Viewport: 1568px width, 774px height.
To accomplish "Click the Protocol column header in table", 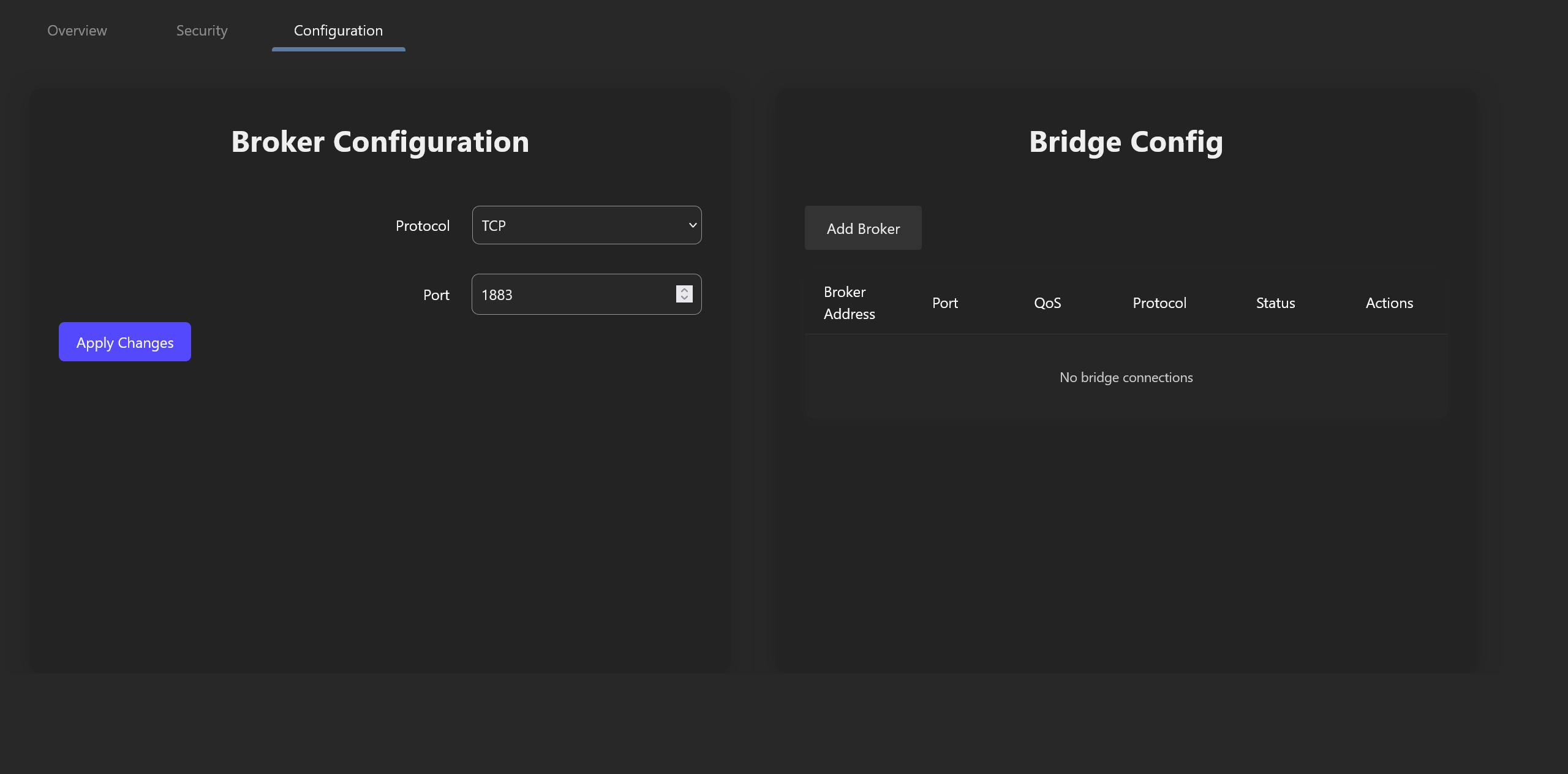I will (x=1159, y=303).
